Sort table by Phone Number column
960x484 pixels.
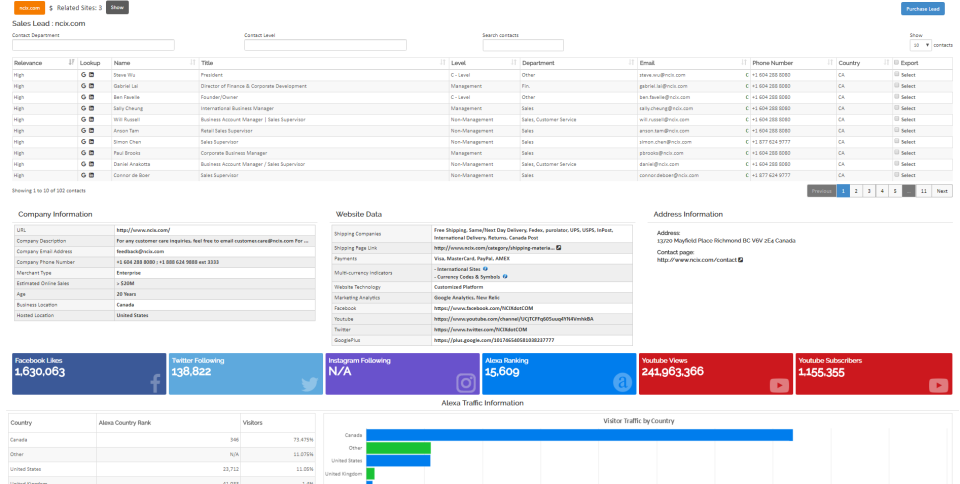[793, 63]
